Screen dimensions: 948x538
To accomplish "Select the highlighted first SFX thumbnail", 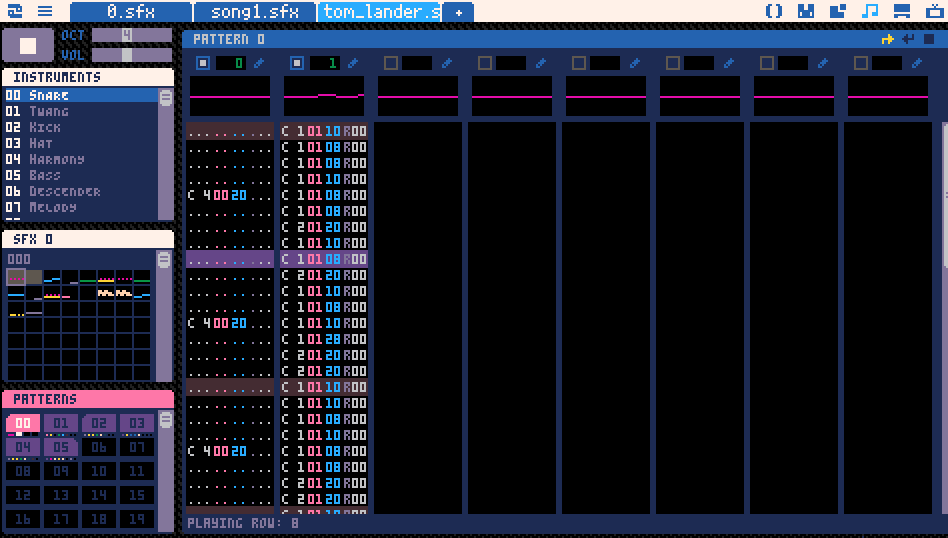I will [x=16, y=277].
